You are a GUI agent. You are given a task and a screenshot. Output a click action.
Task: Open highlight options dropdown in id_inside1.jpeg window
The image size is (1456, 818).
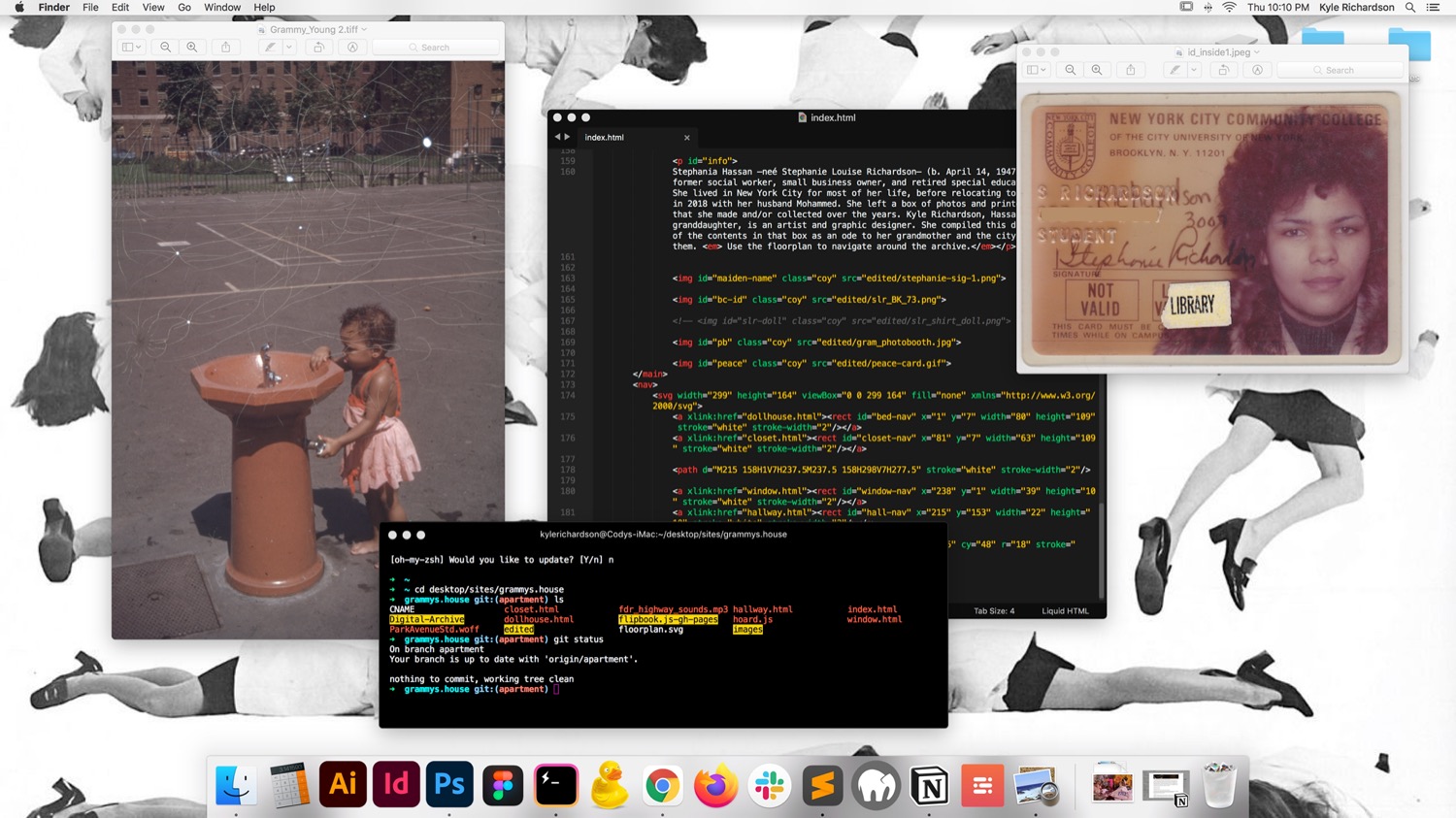[1194, 70]
